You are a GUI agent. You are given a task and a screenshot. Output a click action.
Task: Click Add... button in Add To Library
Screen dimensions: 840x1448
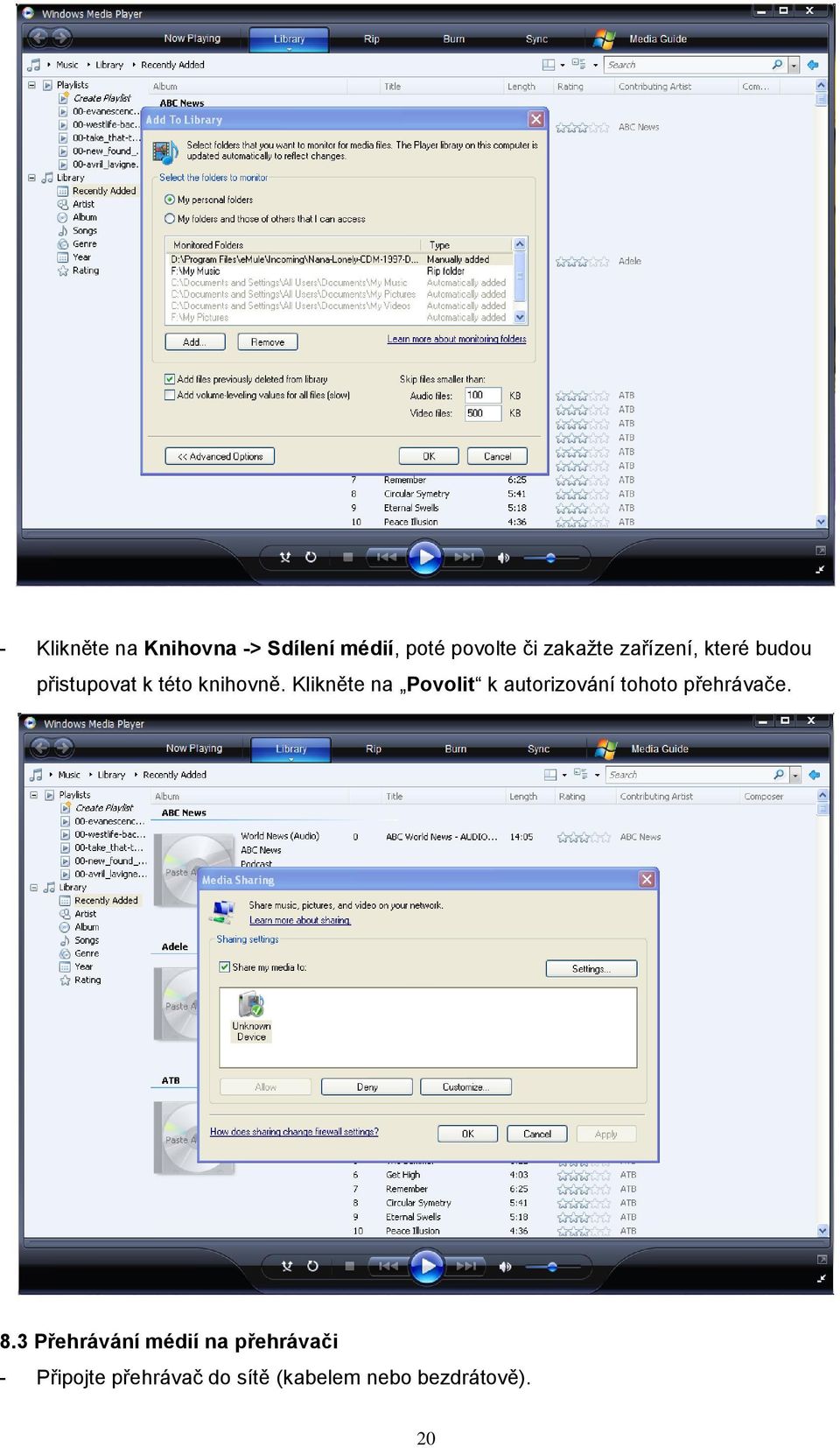194,342
